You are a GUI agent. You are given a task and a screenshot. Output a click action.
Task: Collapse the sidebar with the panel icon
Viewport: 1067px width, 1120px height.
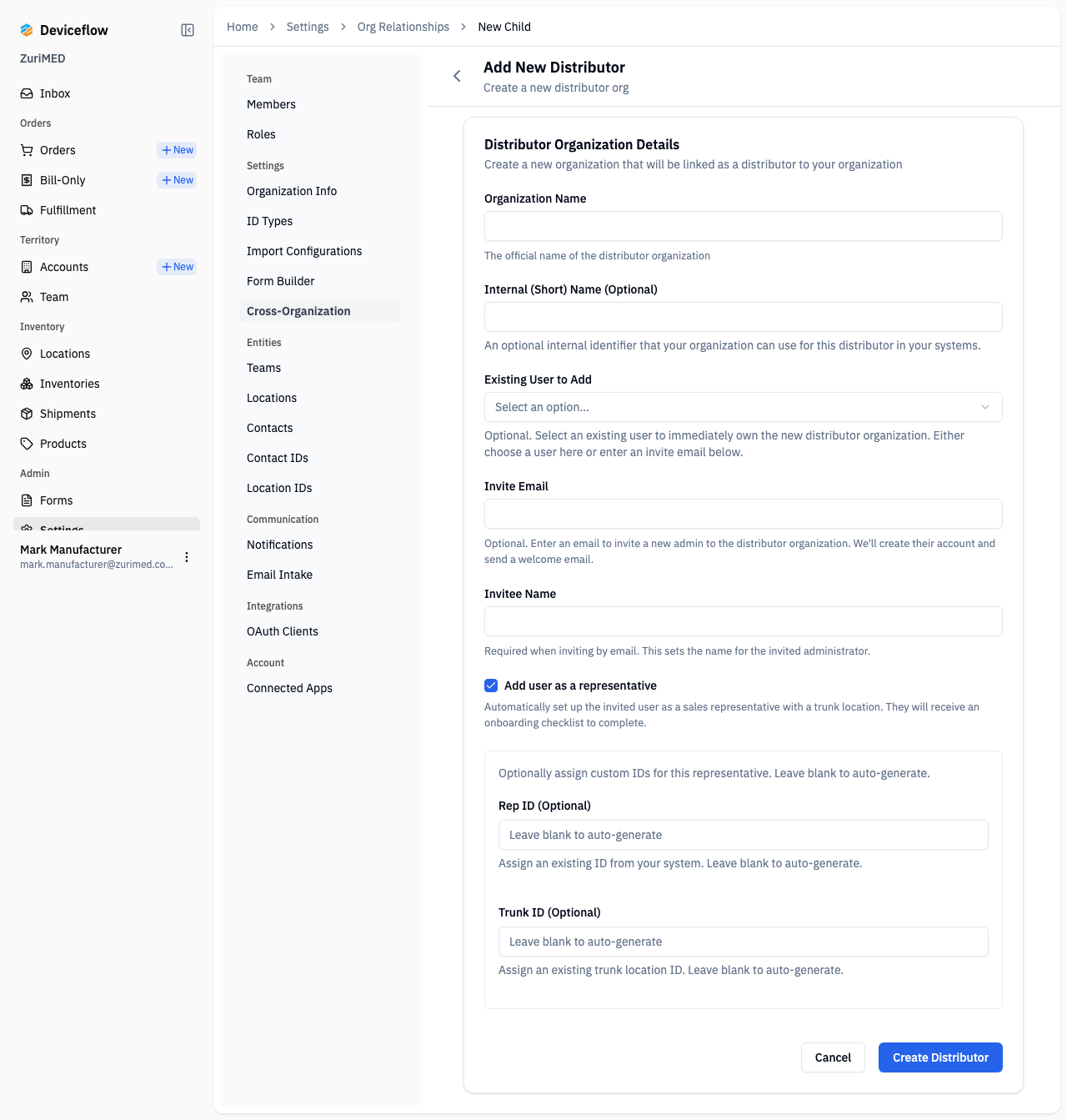(188, 30)
